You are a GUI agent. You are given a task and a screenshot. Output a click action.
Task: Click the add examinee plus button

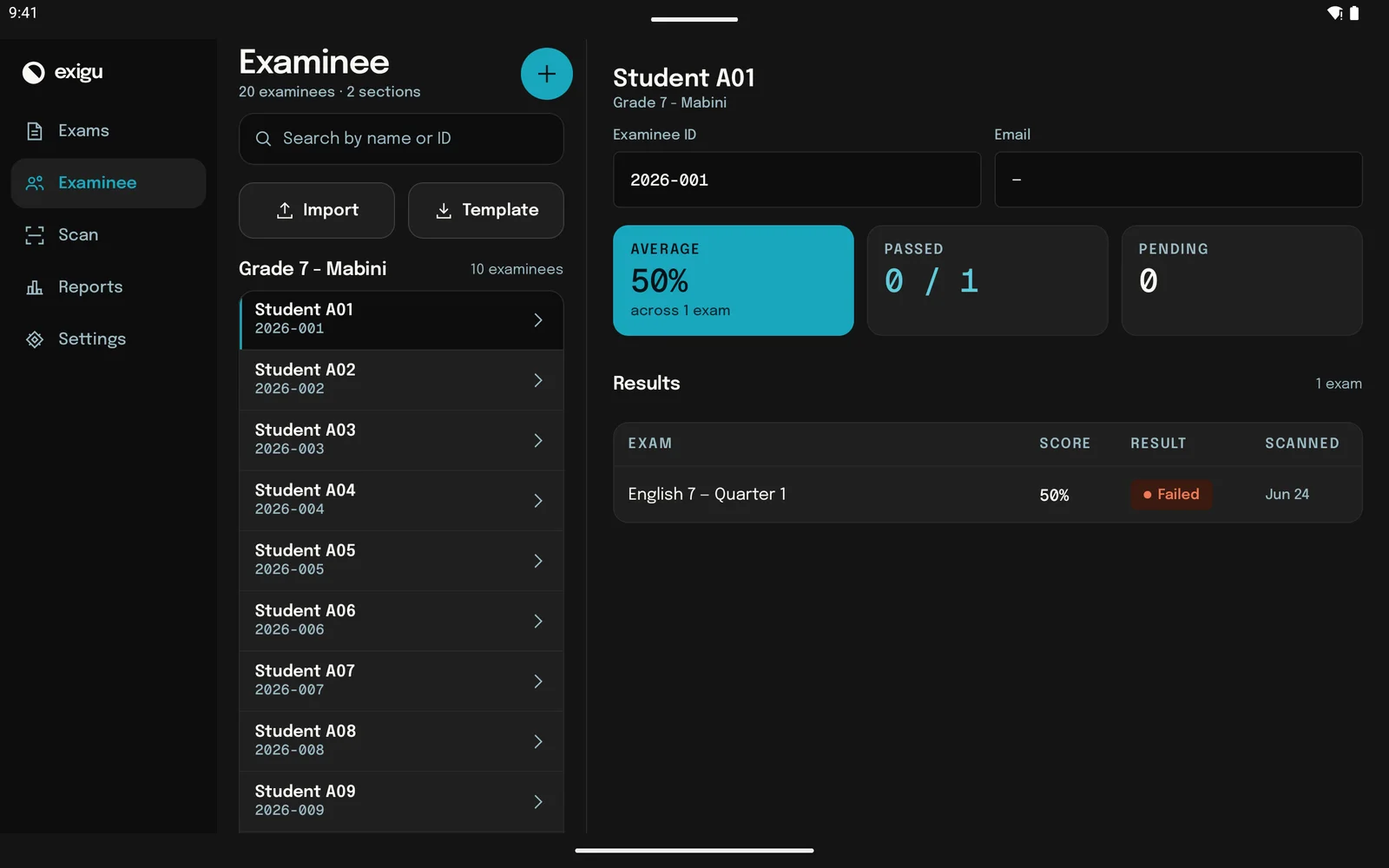point(546,74)
